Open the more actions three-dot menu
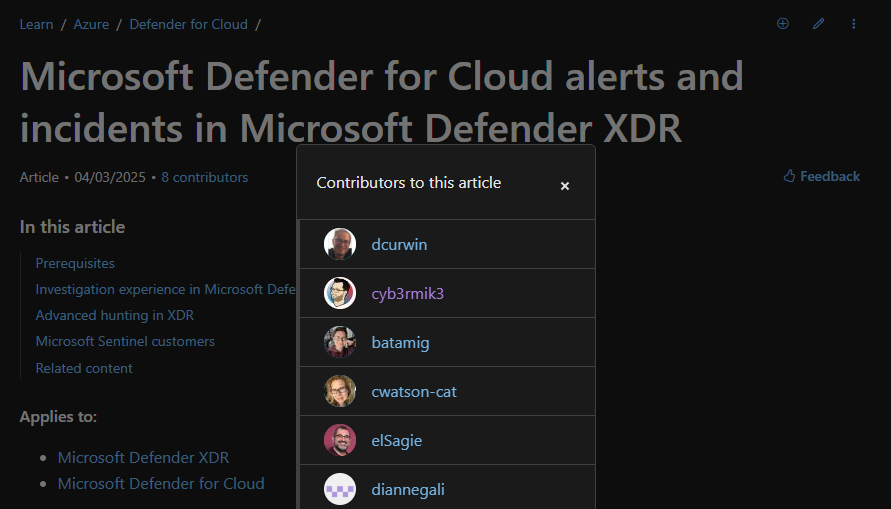This screenshot has height=509, width=891. pyautogui.click(x=853, y=23)
